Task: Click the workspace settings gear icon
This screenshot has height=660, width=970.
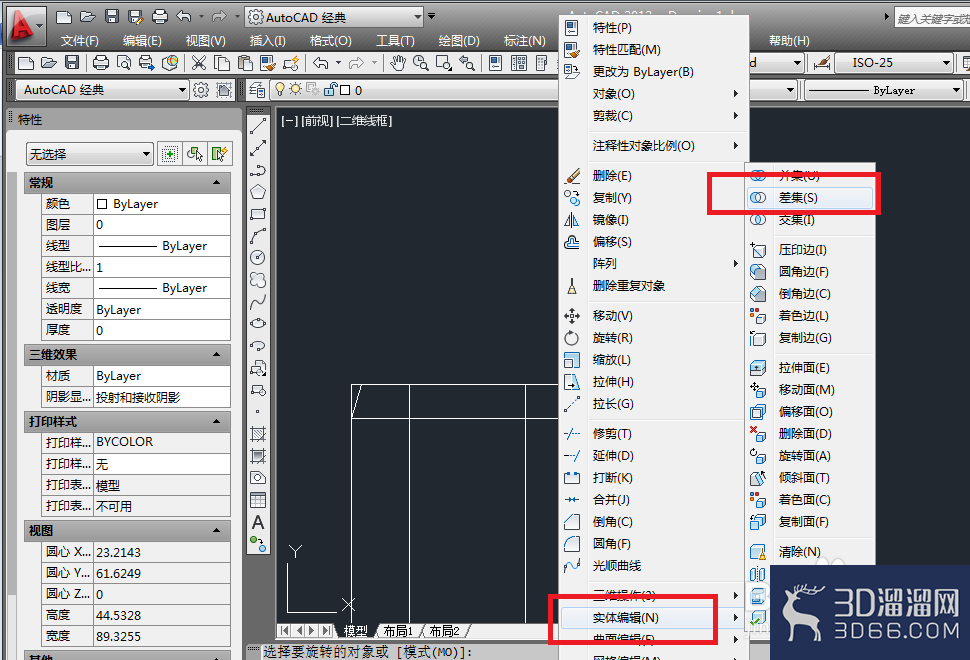Action: (x=201, y=90)
